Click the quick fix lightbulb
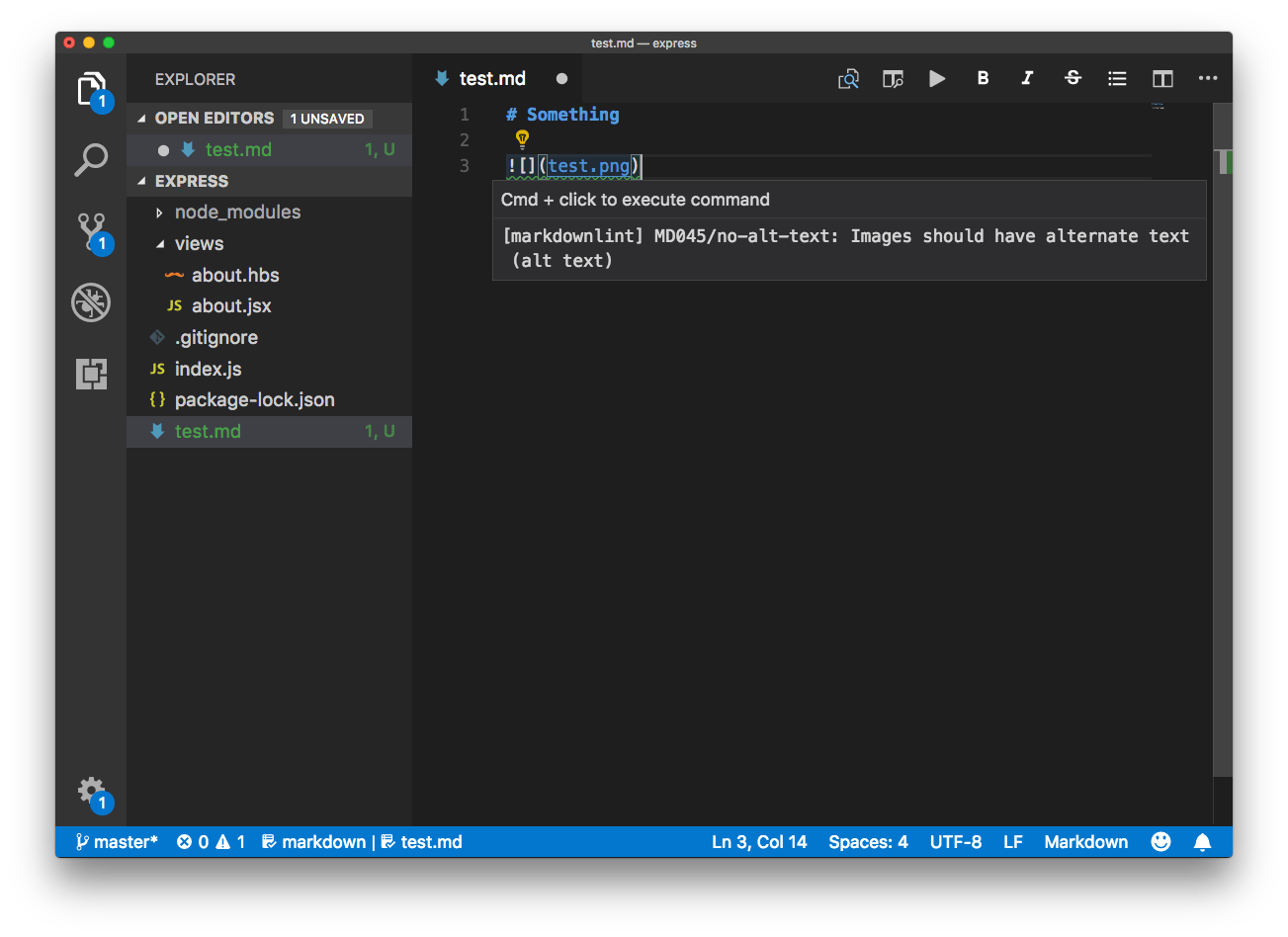The height and width of the screenshot is (937, 1288). 521,138
